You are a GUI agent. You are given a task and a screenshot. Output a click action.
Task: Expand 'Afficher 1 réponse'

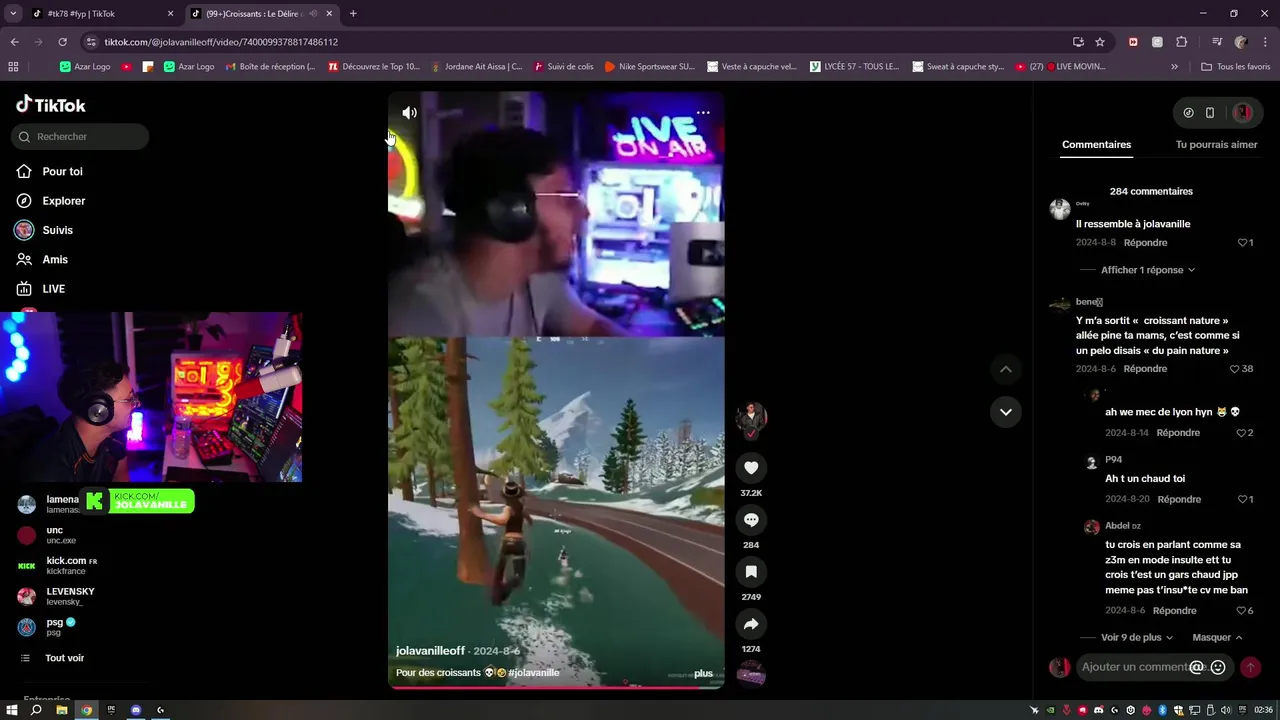[1147, 270]
